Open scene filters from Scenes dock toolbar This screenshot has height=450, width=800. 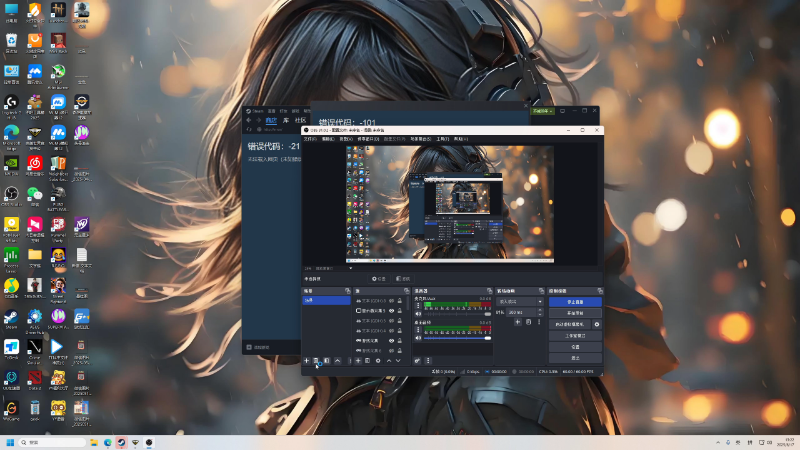coord(327,361)
